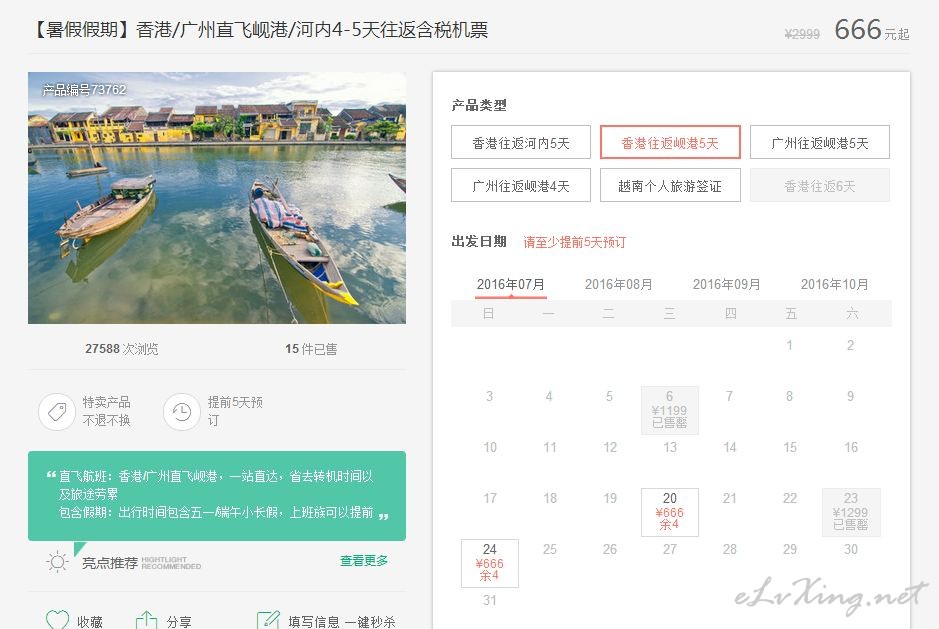
Task: Click the share icon next to 分享
Action: (x=147, y=620)
